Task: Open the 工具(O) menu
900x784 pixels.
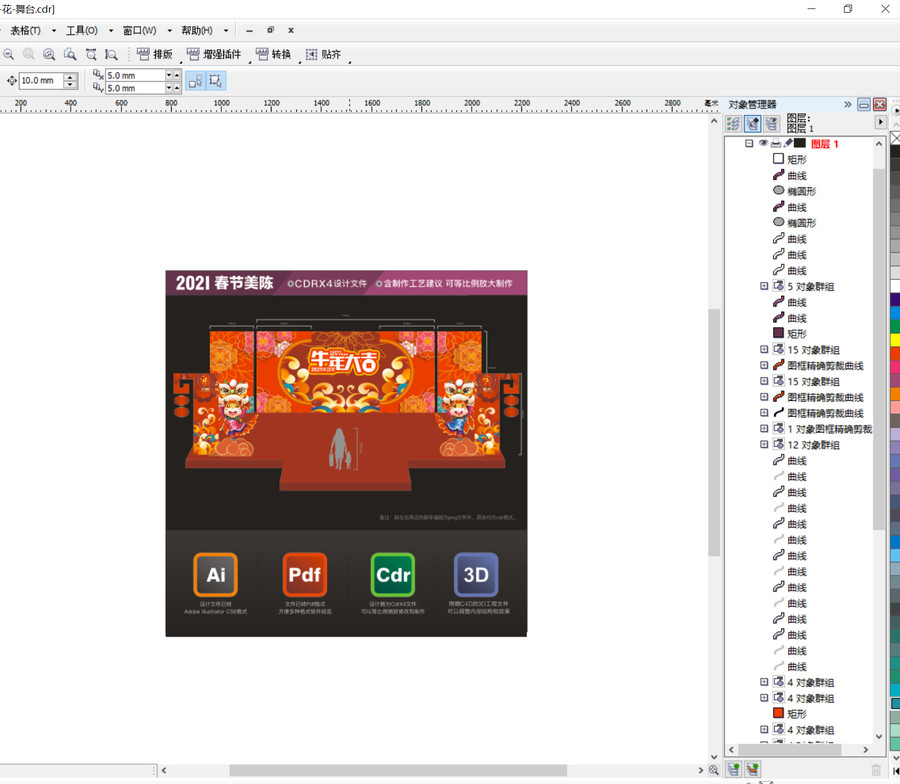Action: tap(82, 30)
